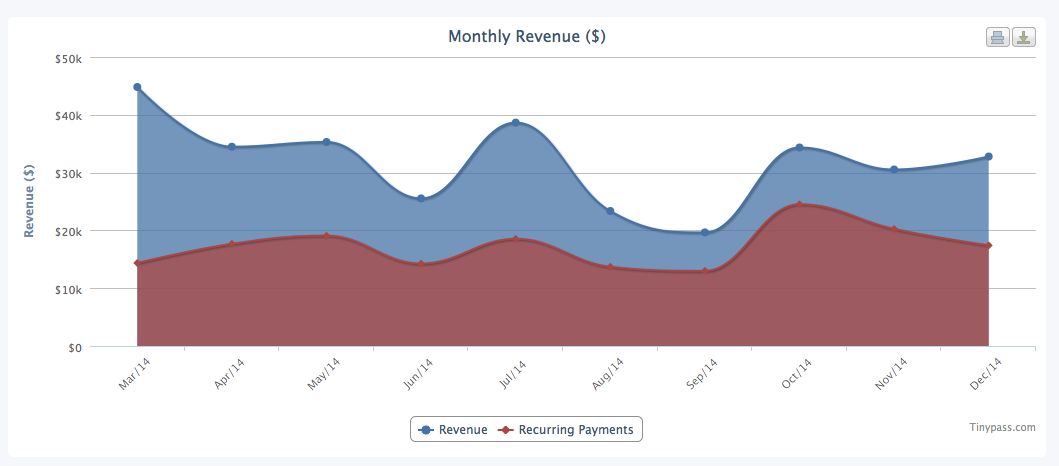Select the Jun/14 Revenue data point

point(421,199)
